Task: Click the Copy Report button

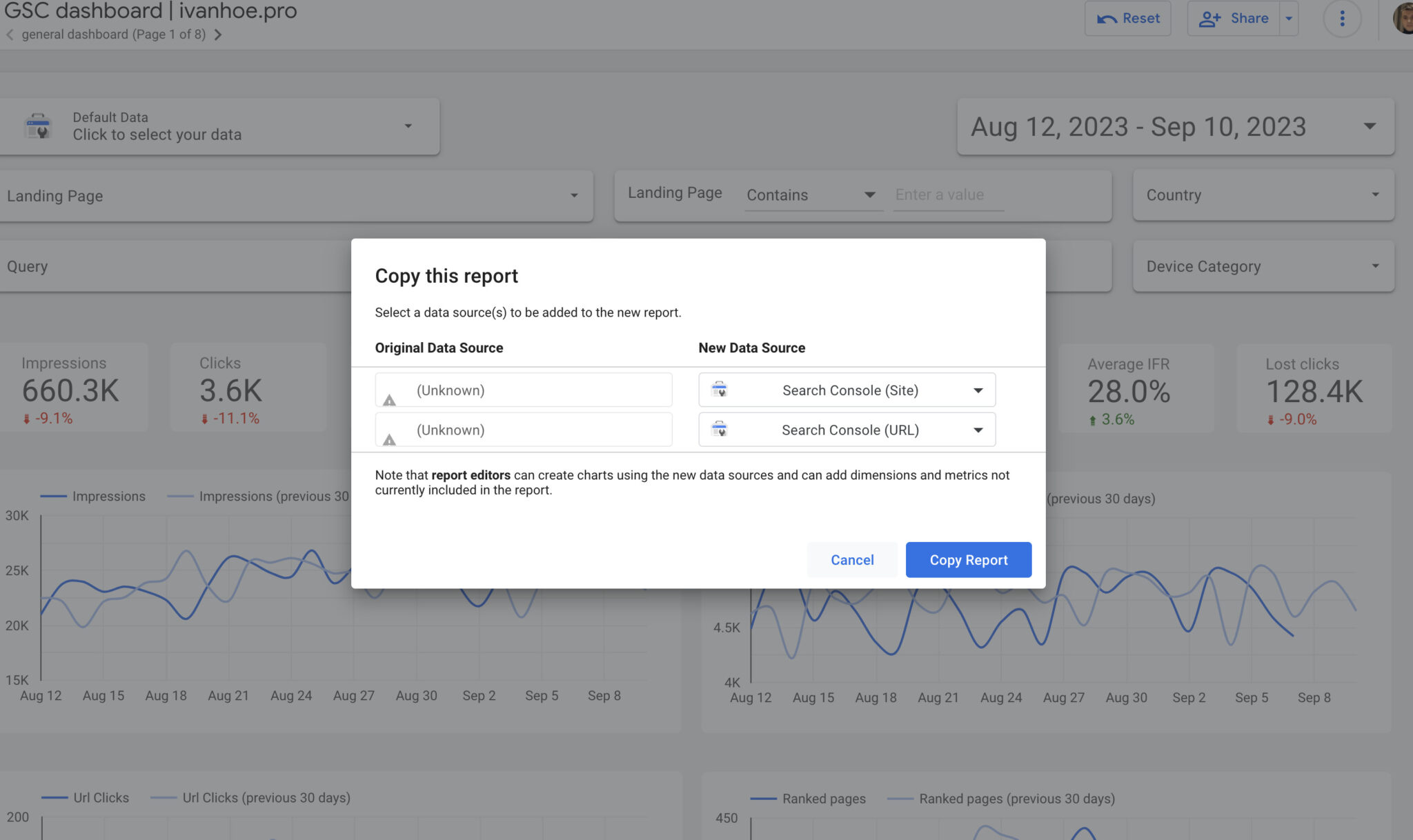Action: pos(968,559)
